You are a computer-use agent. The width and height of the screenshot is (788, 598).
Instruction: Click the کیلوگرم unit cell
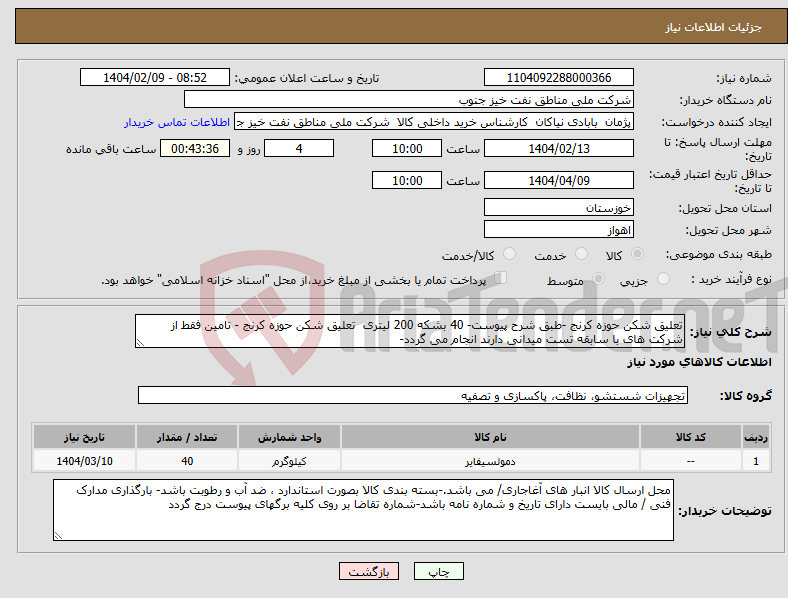pyautogui.click(x=289, y=461)
